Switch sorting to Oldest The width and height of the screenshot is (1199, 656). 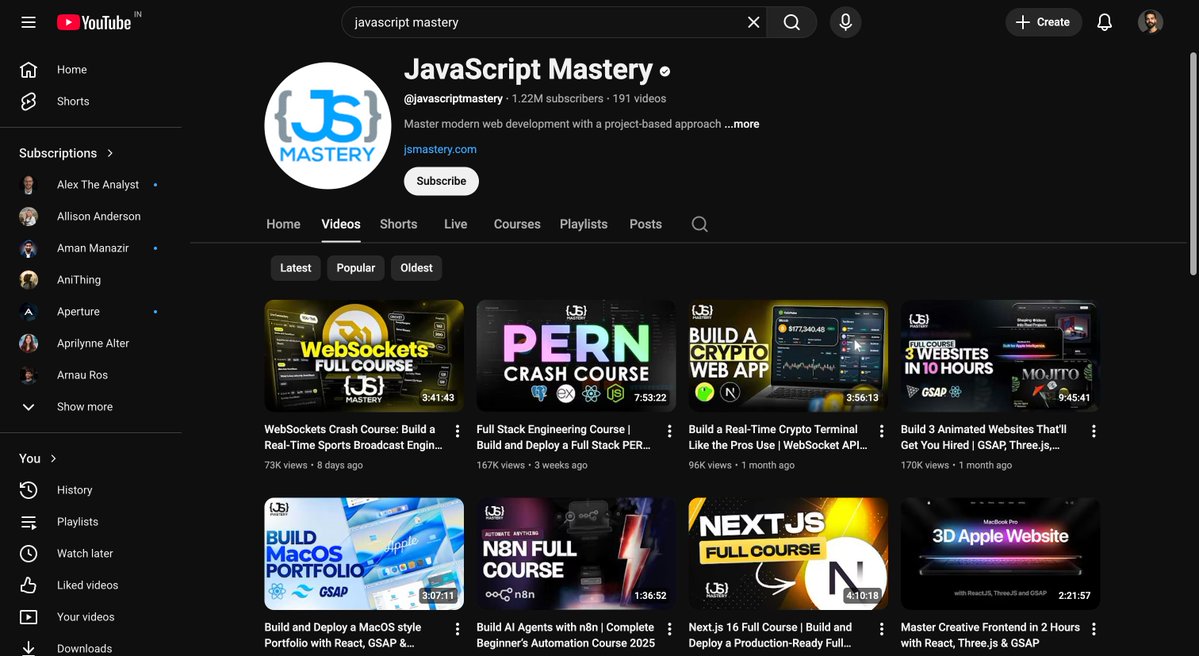pos(416,267)
